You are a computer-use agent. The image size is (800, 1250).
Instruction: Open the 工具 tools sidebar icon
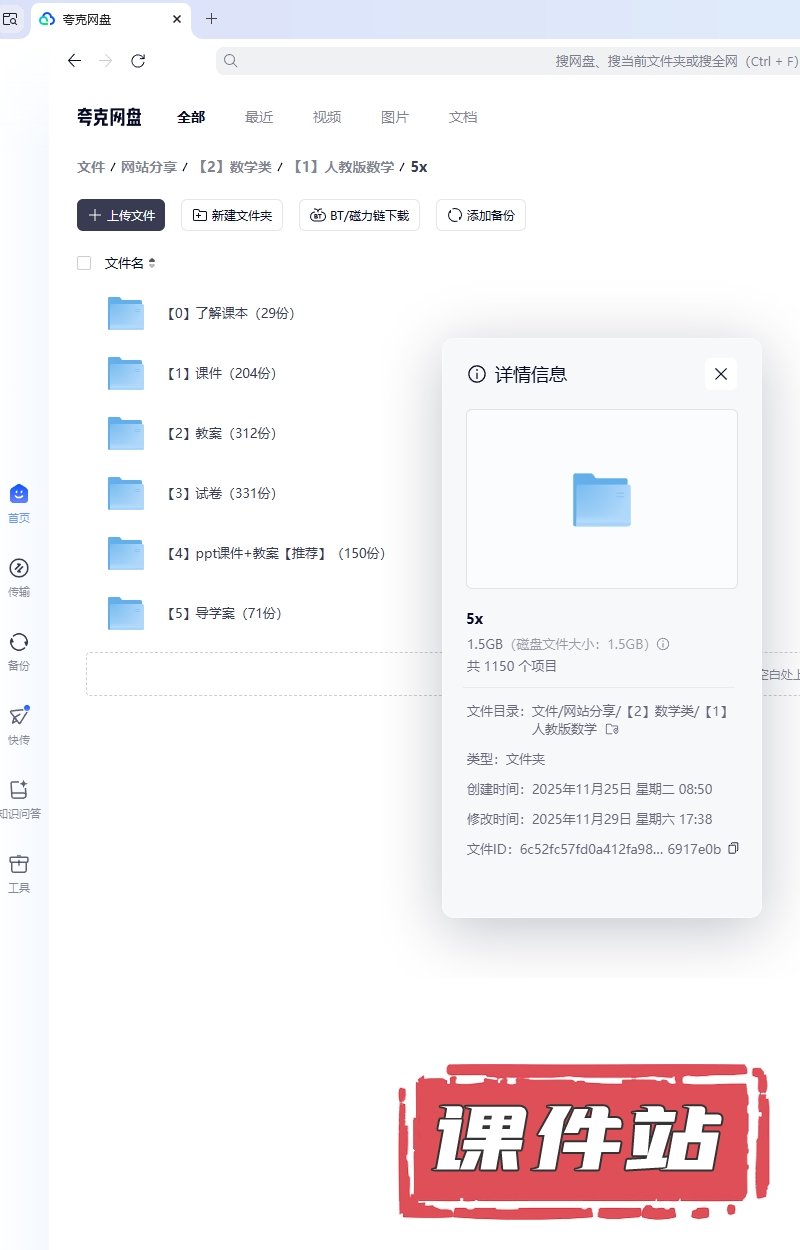(x=19, y=865)
